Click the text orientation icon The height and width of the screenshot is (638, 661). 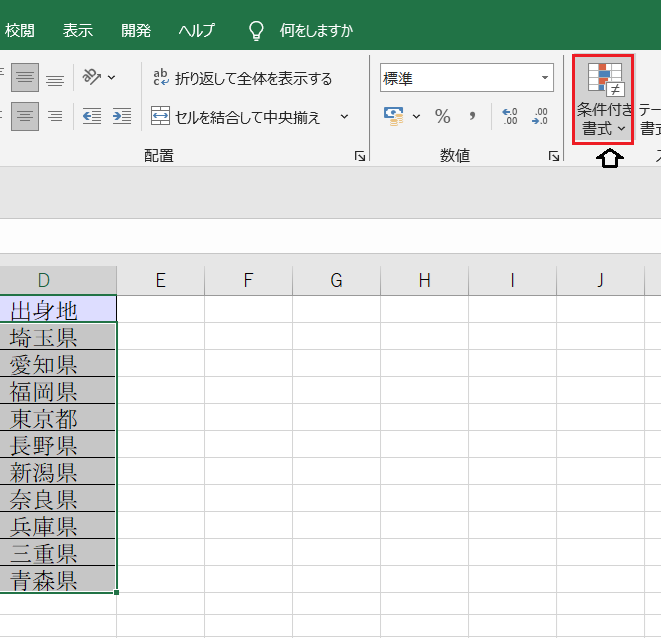pyautogui.click(x=91, y=77)
